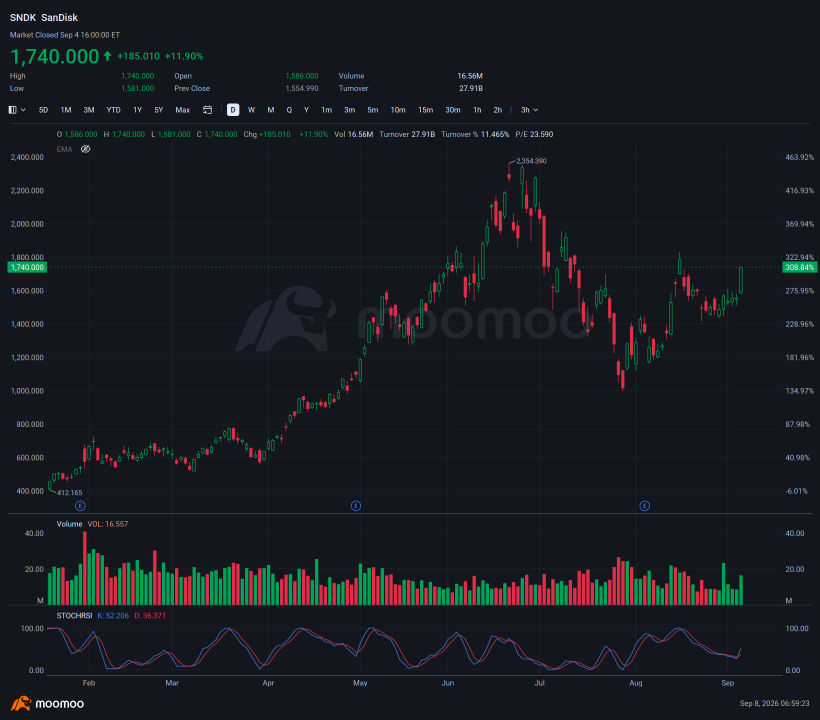The height and width of the screenshot is (720, 820).
Task: Switch to quarterly Q interval
Action: click(x=289, y=110)
